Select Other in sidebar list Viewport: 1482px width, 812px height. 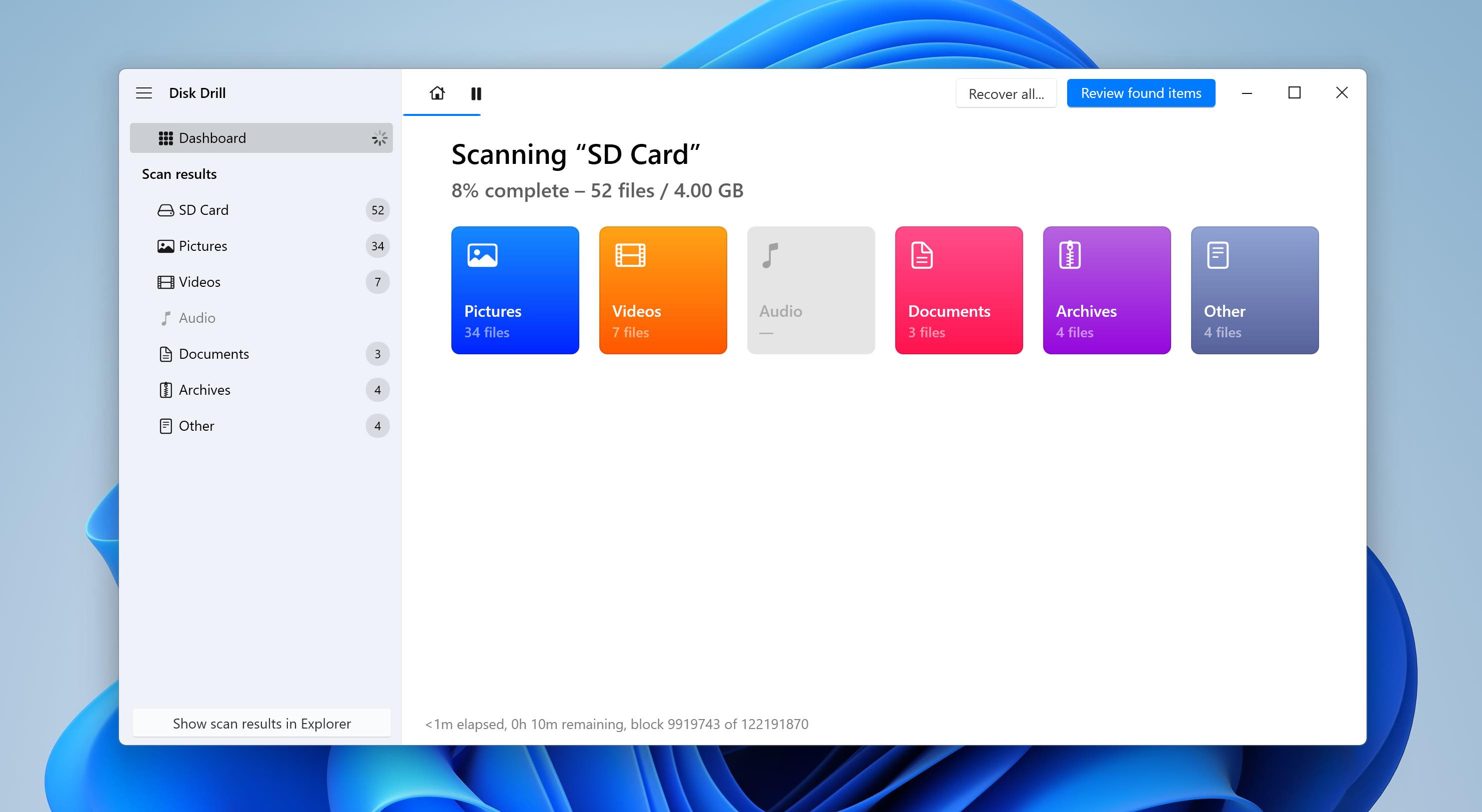[261, 426]
